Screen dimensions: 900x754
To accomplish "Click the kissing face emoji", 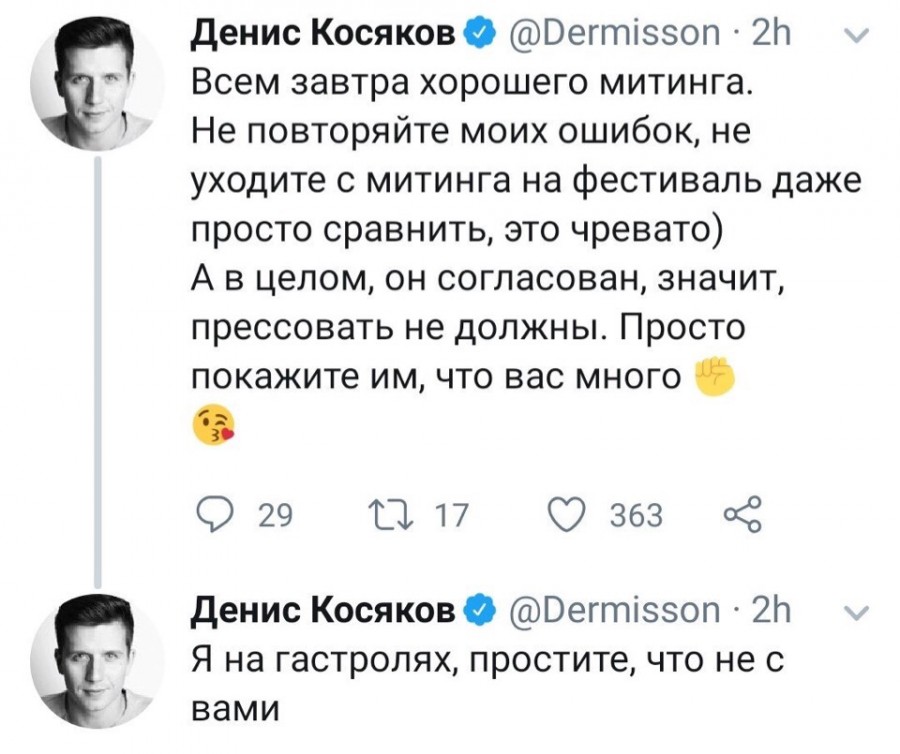I will (x=214, y=426).
